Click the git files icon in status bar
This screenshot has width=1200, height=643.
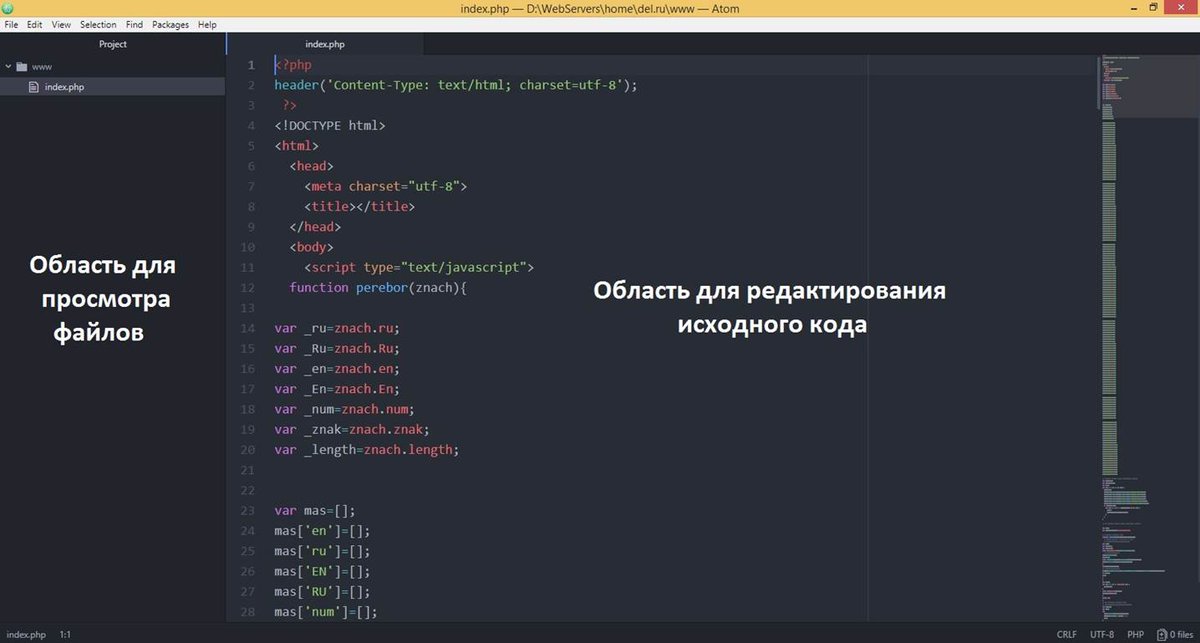tap(1161, 634)
